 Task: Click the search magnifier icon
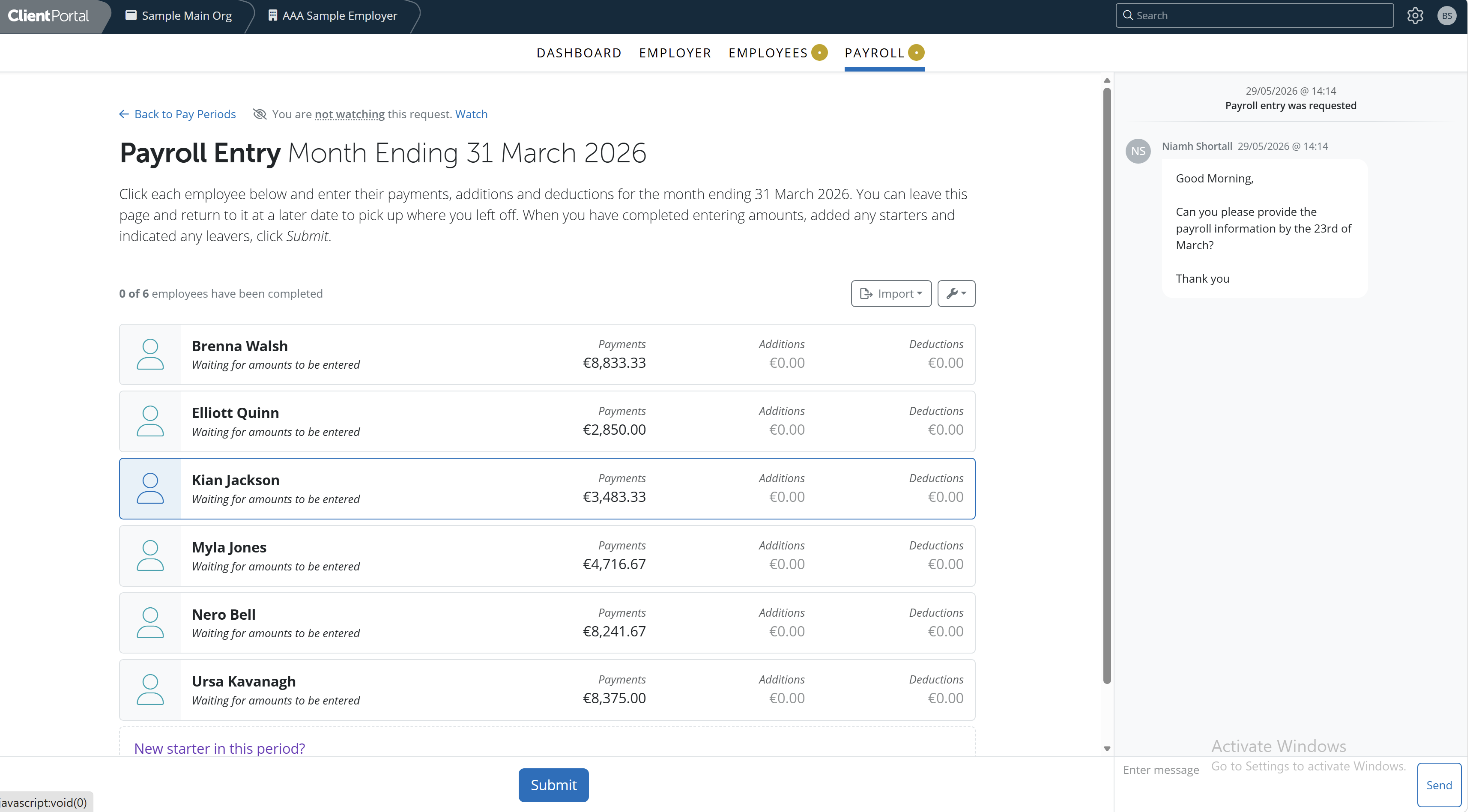(x=1128, y=15)
